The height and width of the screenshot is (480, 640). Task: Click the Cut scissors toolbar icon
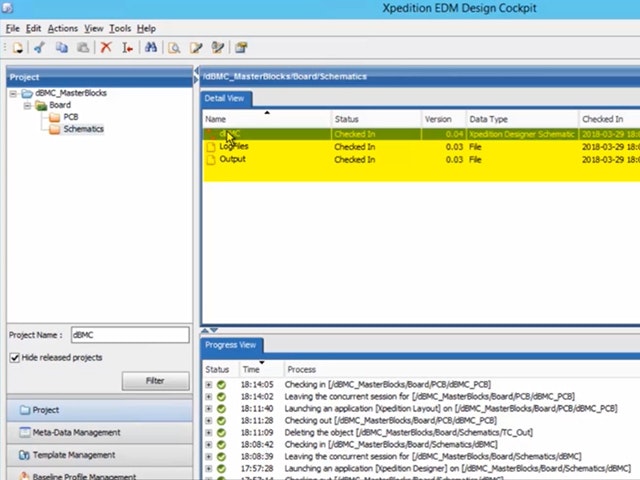click(x=40, y=47)
